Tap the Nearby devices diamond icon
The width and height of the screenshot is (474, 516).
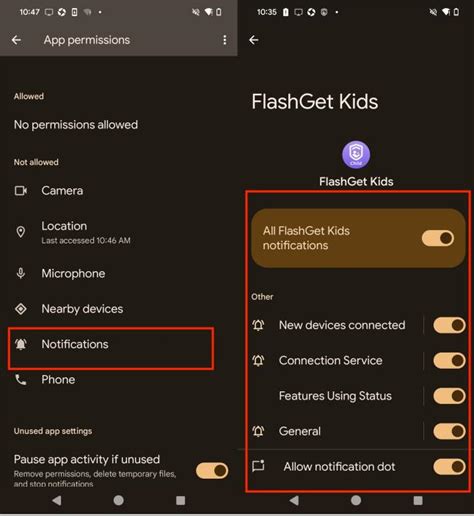pyautogui.click(x=21, y=309)
